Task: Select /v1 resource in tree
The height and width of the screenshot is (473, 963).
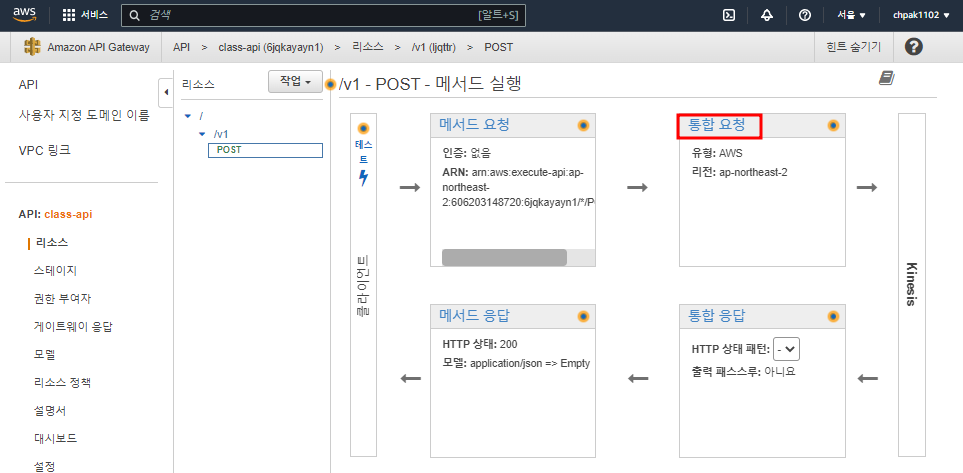Action: click(221, 134)
